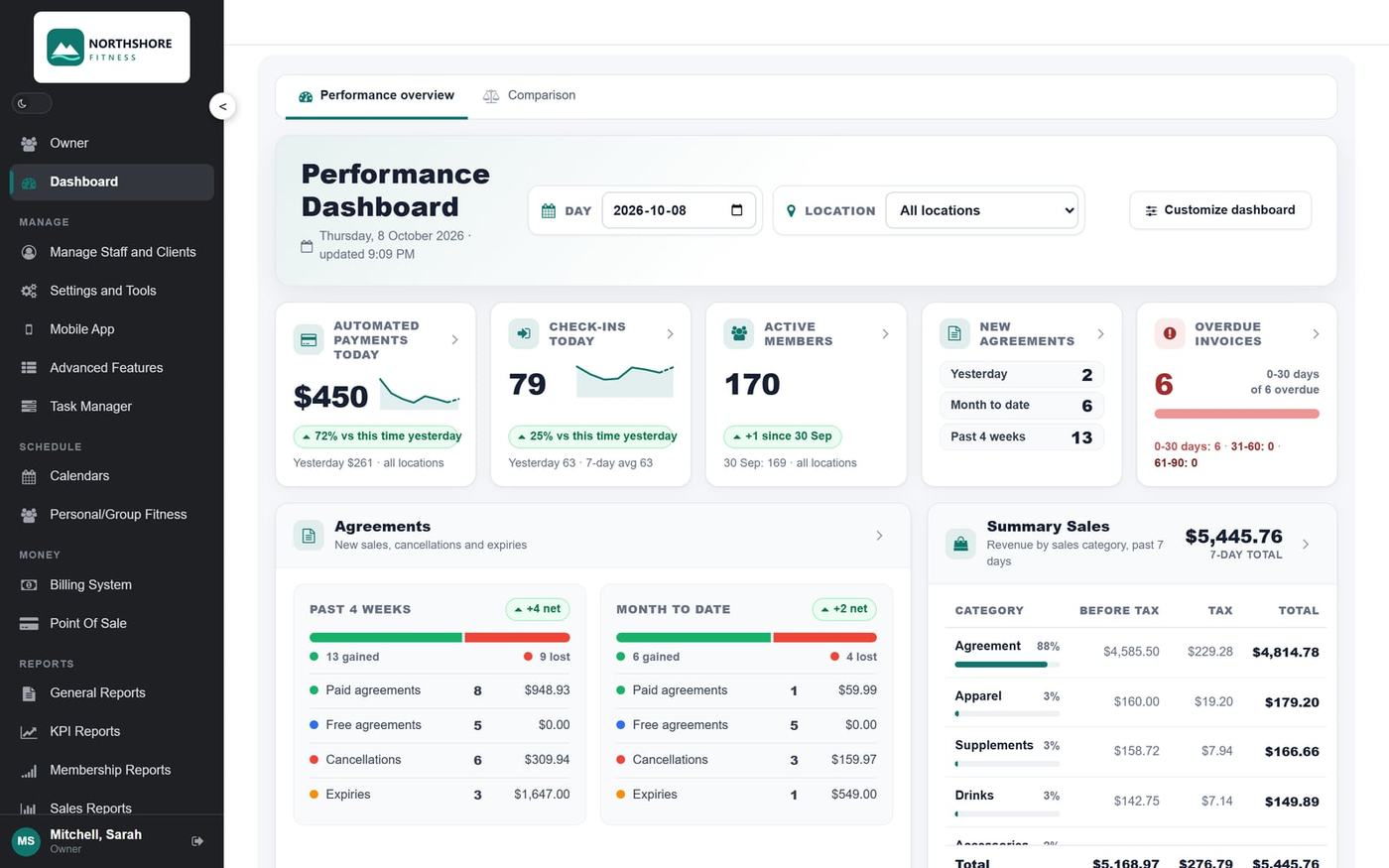1389x868 pixels.
Task: Open Settings and Tools menu item
Action: (112, 292)
